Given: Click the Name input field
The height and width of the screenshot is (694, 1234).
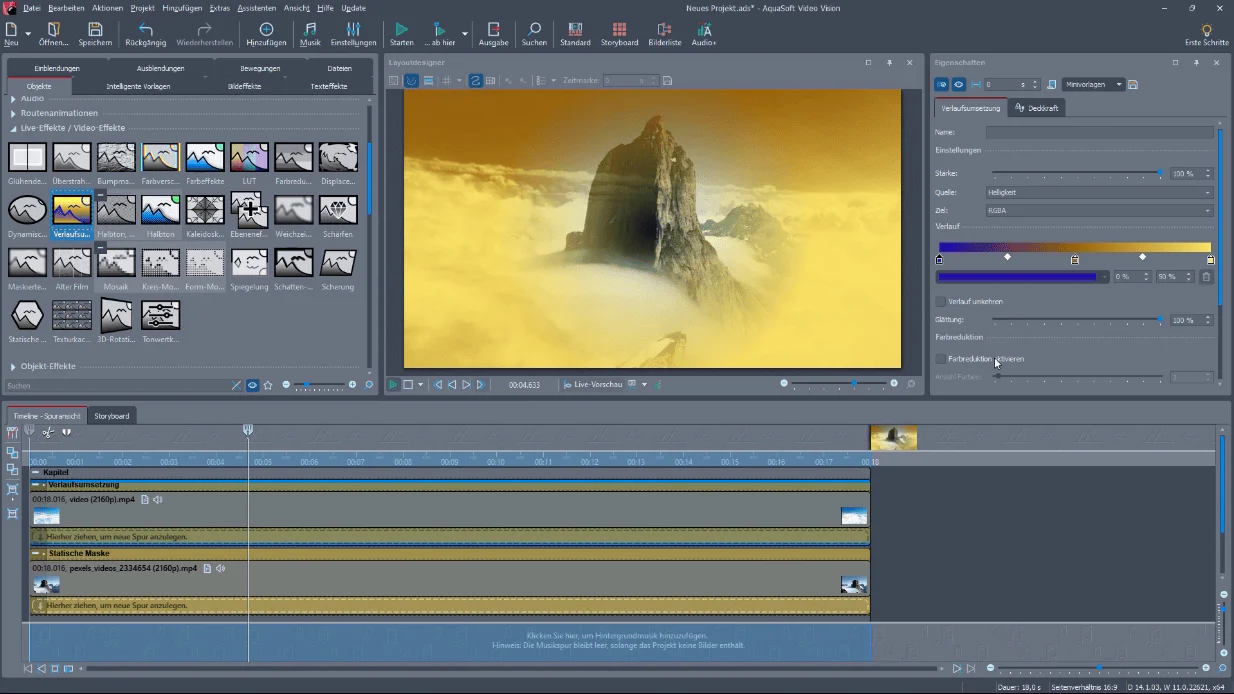Looking at the screenshot, I should point(1099,132).
